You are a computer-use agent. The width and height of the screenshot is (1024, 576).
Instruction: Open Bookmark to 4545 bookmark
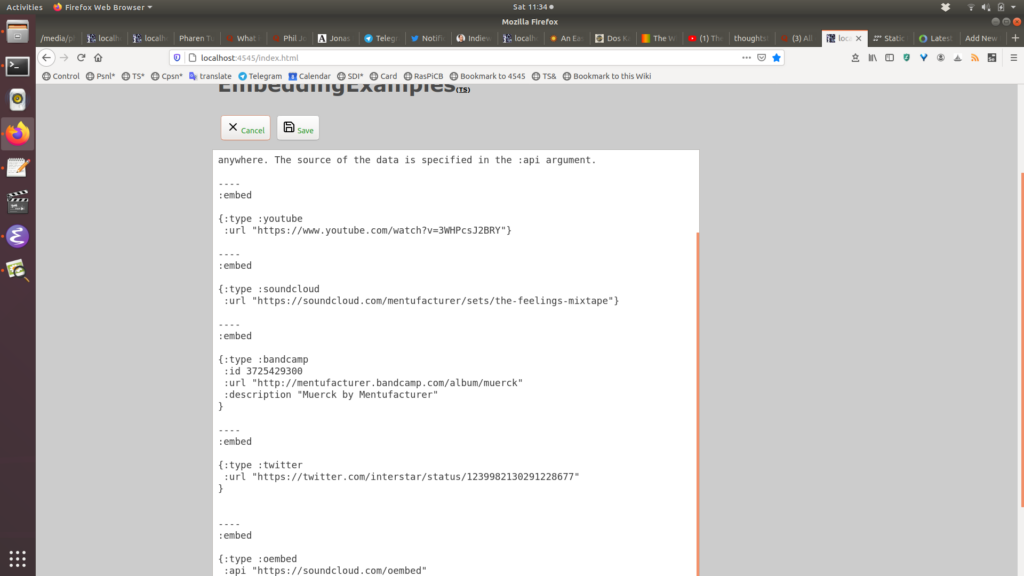[487, 76]
